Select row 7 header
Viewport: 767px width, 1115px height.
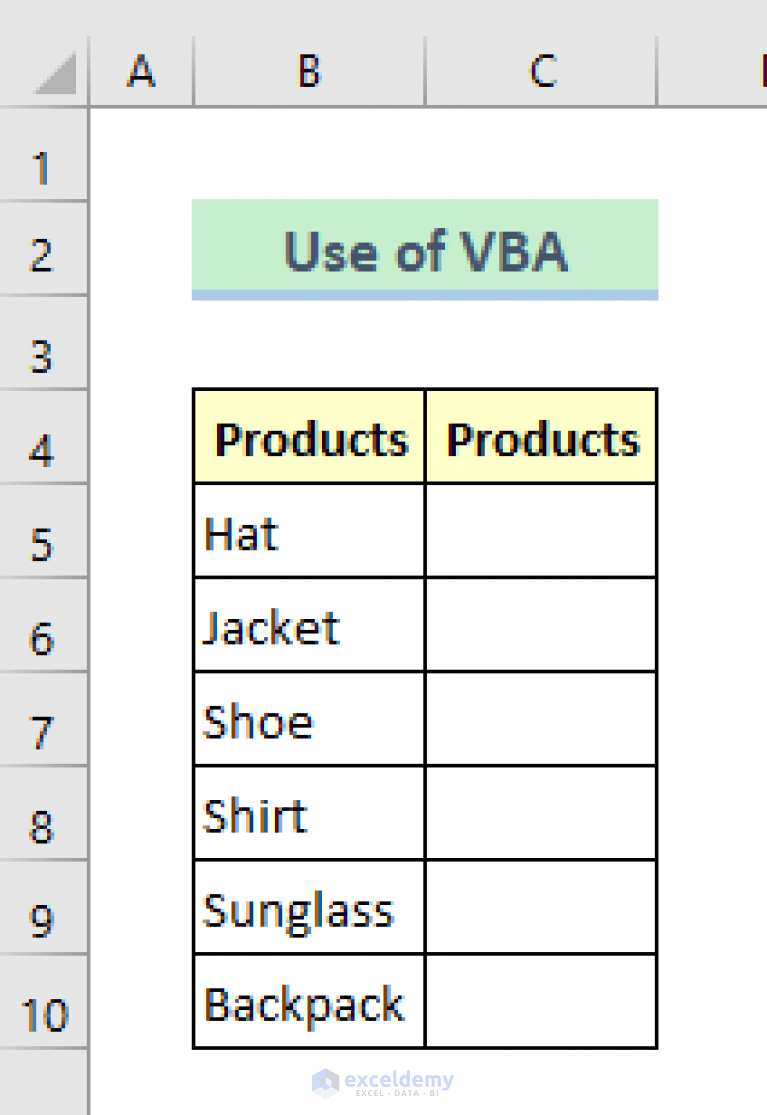click(44, 730)
